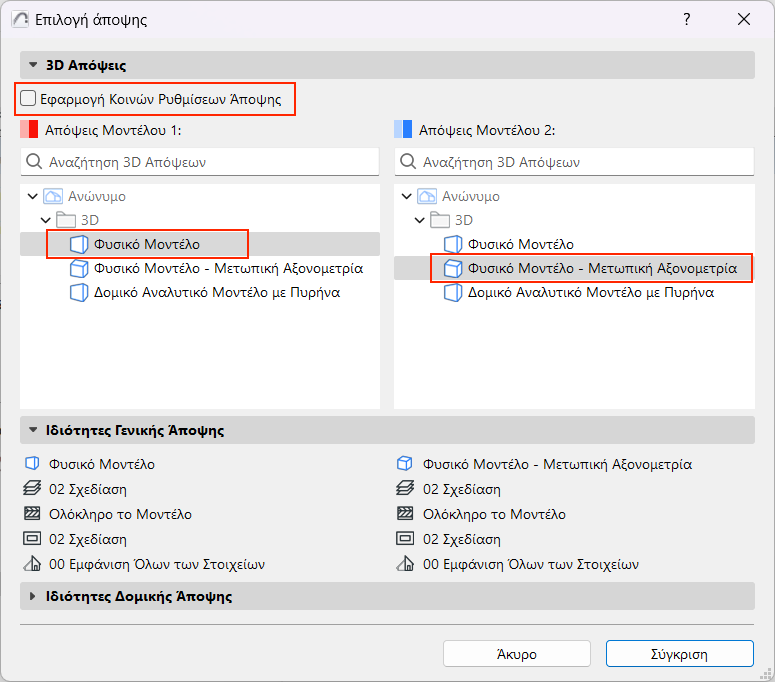The width and height of the screenshot is (775, 682).
Task: Enable Εφαρμογή Κοινών Ρυθμίσεων Άποψης checkbox
Action: pos(29,99)
